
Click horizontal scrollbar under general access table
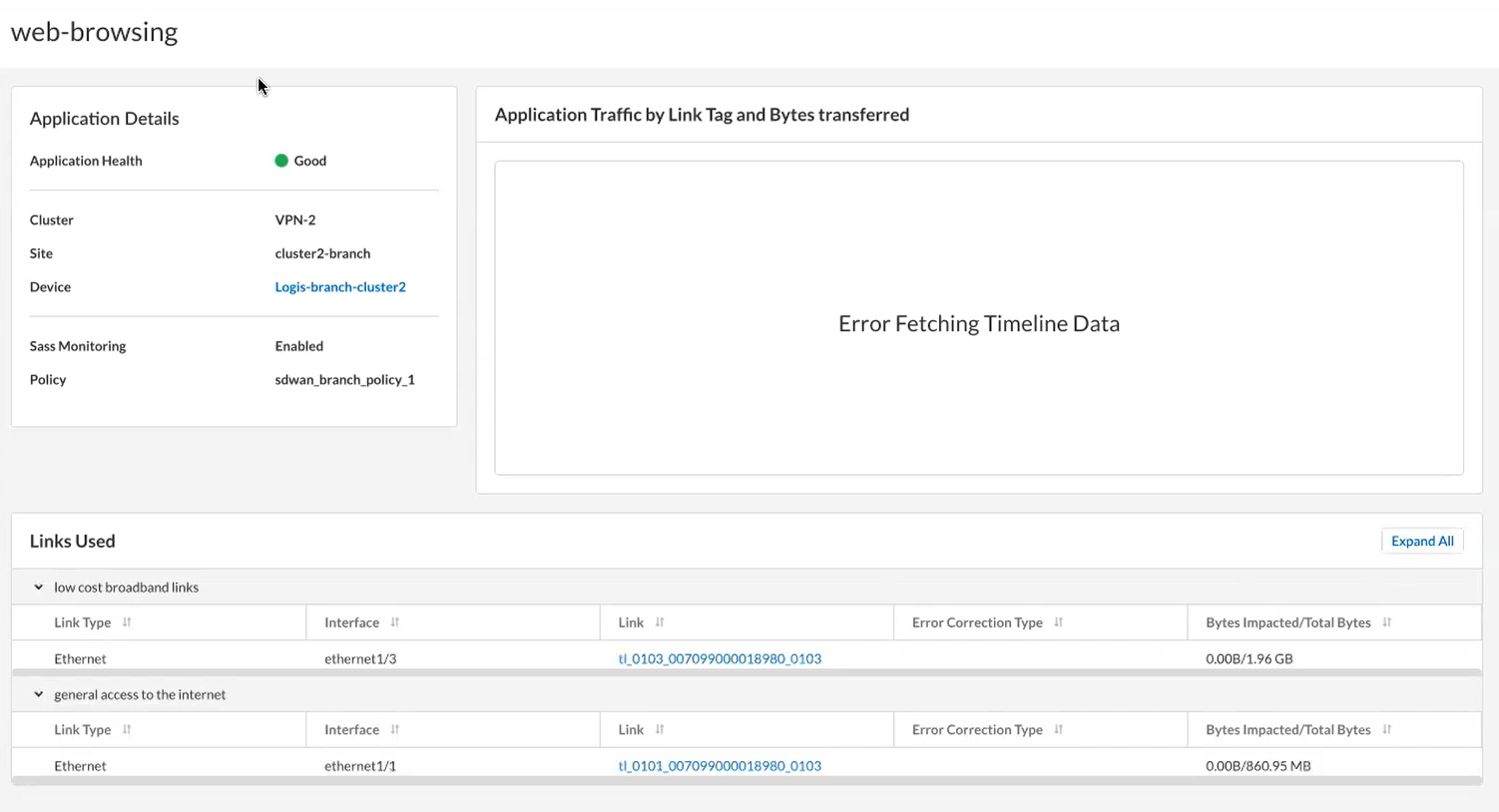coord(747,781)
